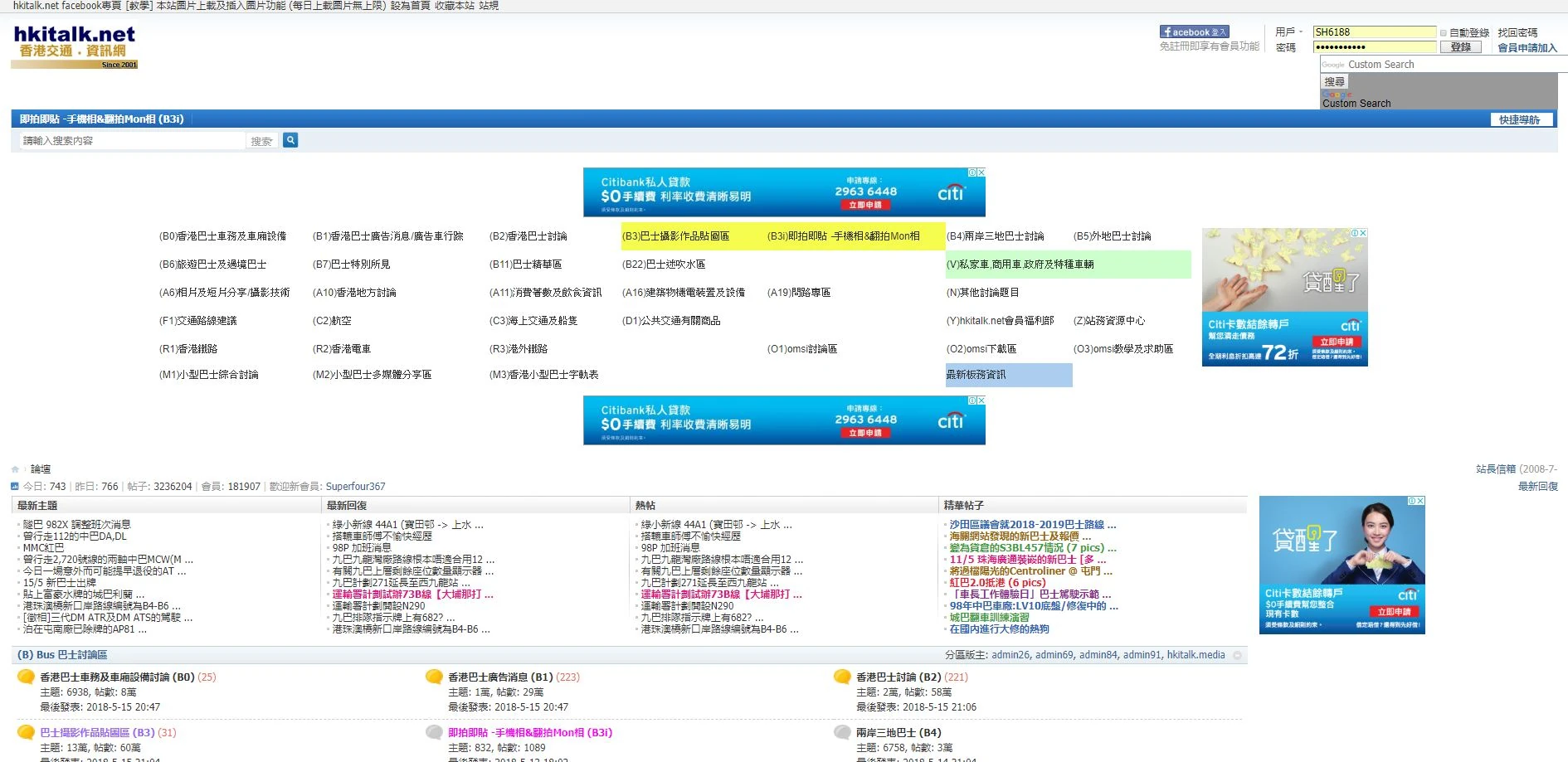Open the 站規 top bar link
This screenshot has width=1568, height=762.
click(489, 6)
